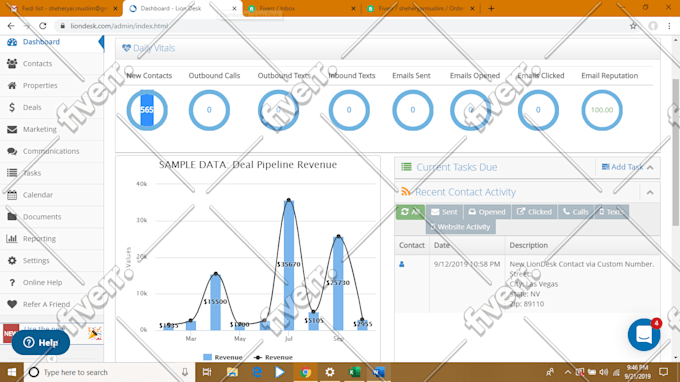Open File Explorer from the taskbar
680x382 pixels.
pyautogui.click(x=232, y=372)
